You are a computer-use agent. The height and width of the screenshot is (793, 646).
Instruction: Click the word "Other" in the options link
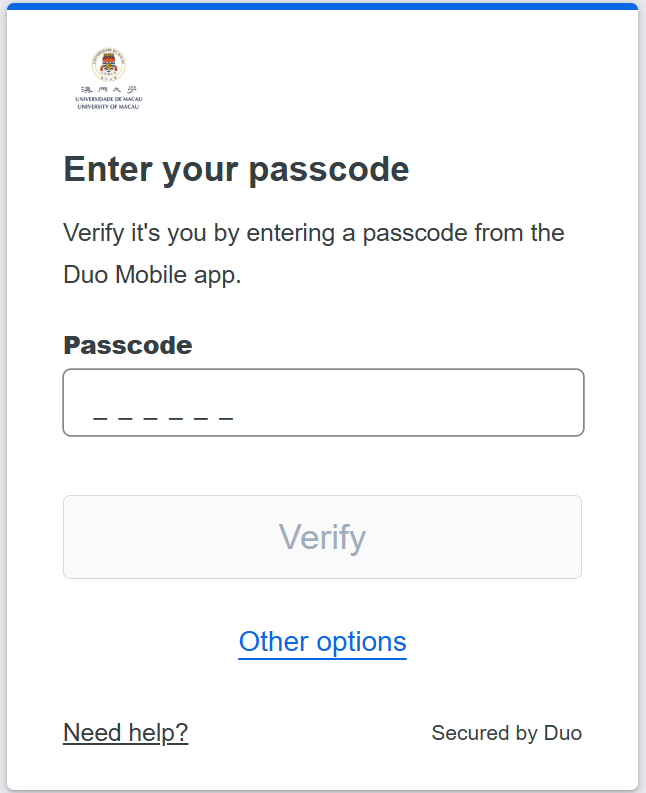[x=273, y=641]
